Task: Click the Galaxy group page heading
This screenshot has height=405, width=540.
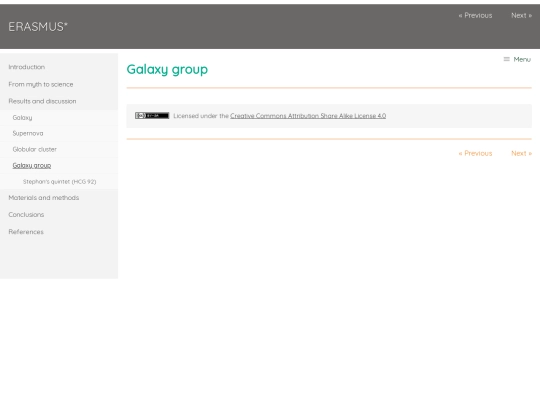Action: [x=167, y=70]
